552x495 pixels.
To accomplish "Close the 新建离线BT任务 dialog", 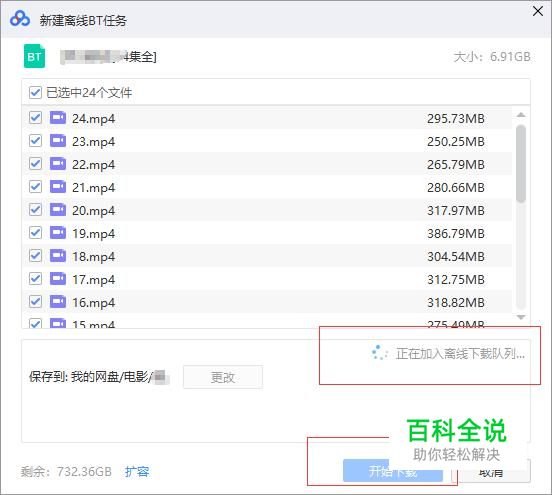I will pos(538,11).
